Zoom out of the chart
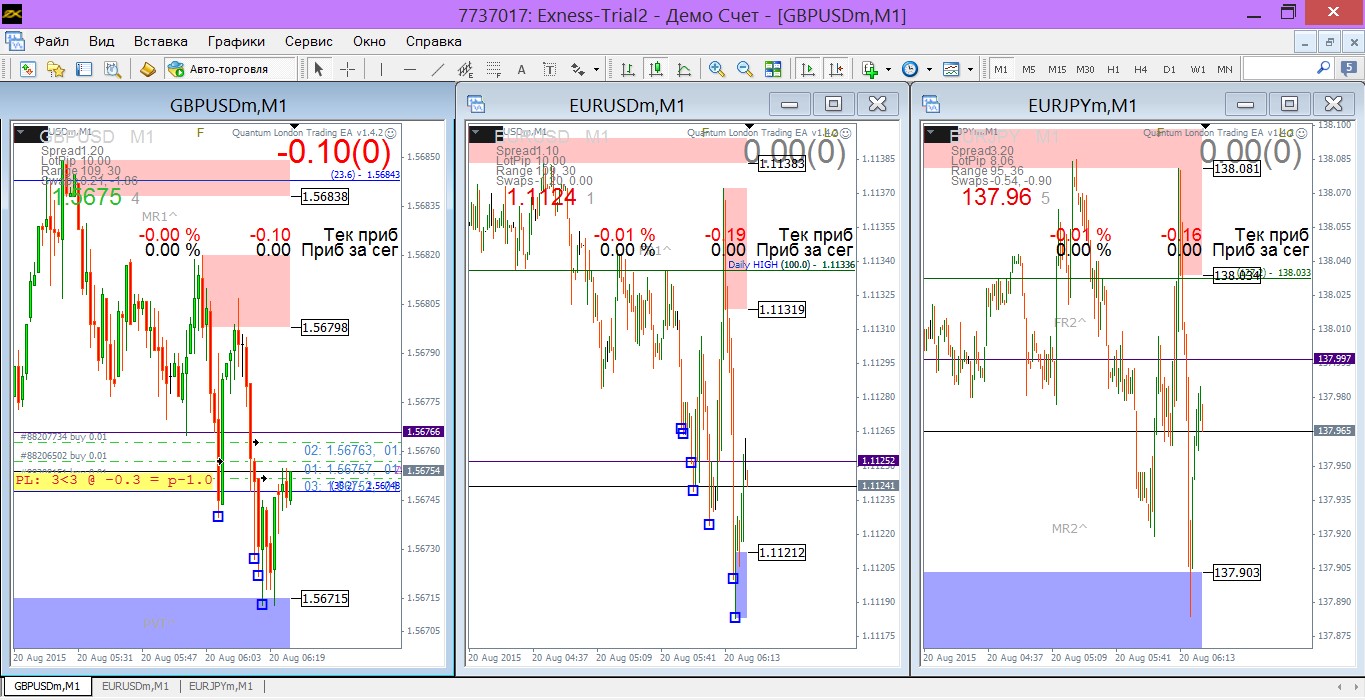This screenshot has height=700, width=1365. coord(745,69)
